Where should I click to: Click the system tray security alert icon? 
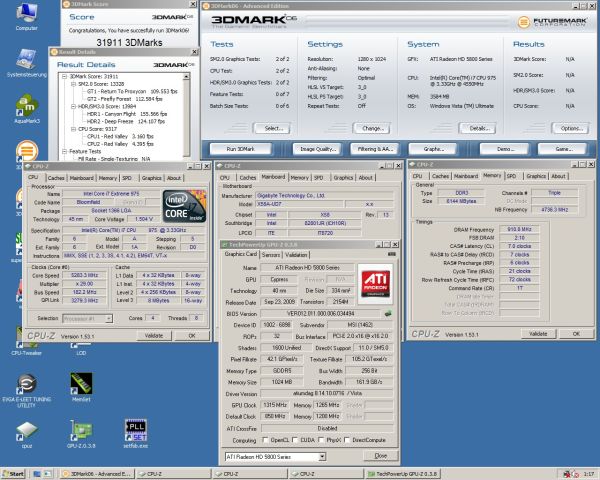[567, 474]
